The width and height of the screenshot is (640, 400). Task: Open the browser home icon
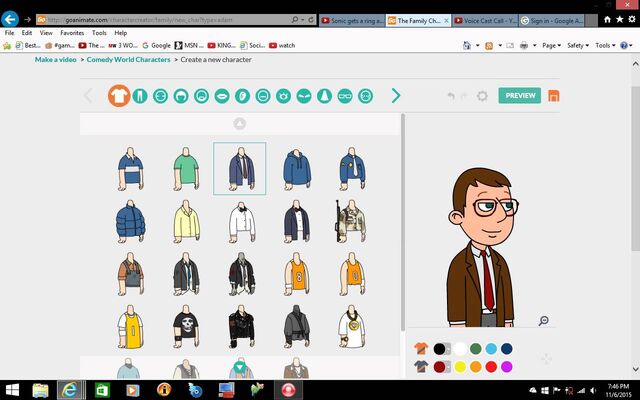[x=607, y=19]
